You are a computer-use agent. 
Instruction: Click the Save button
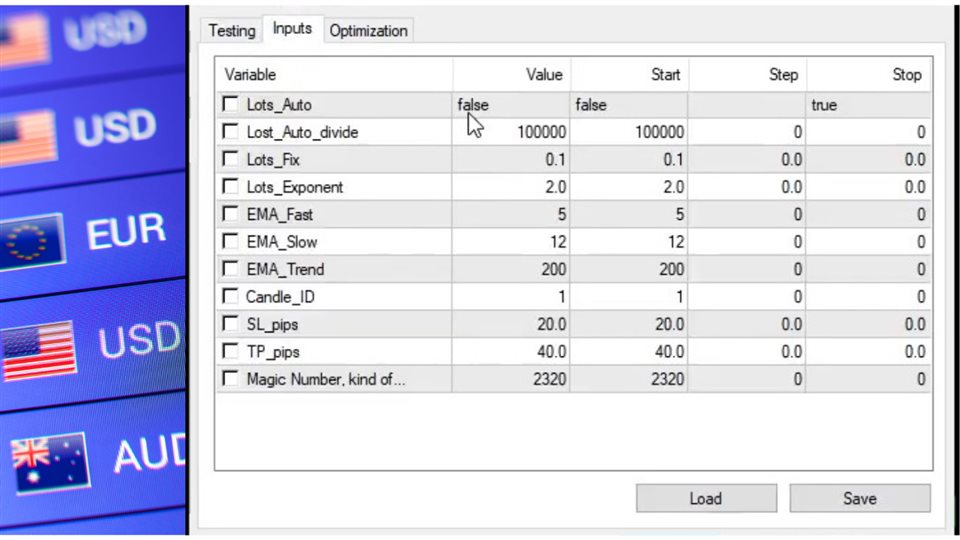[859, 498]
